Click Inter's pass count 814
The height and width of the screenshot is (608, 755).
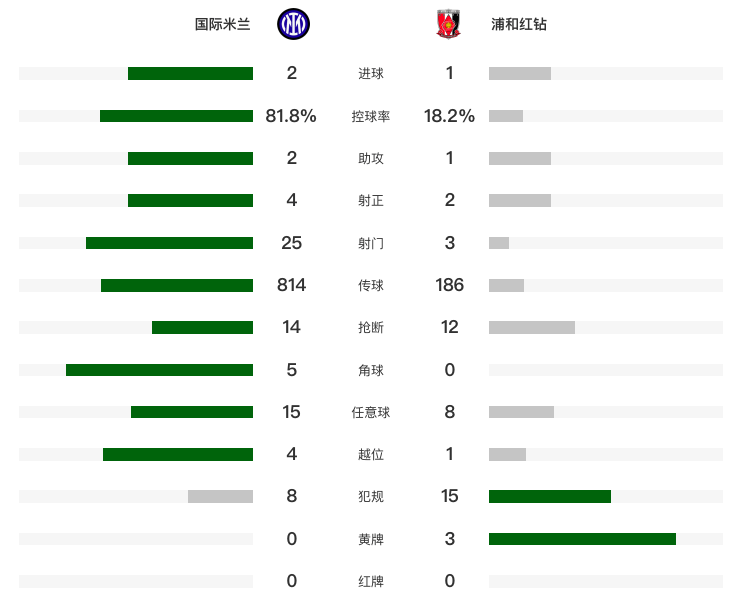pyautogui.click(x=291, y=285)
